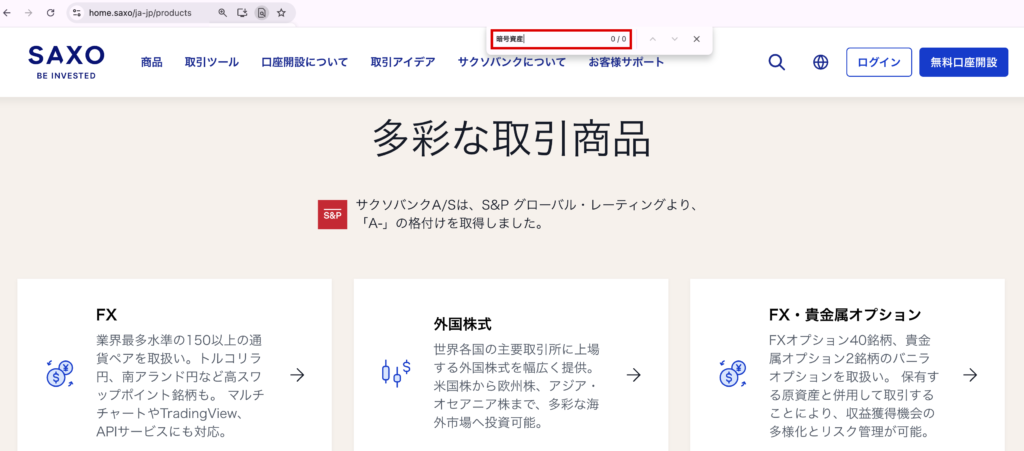Click the browser back arrow

pos(7,12)
